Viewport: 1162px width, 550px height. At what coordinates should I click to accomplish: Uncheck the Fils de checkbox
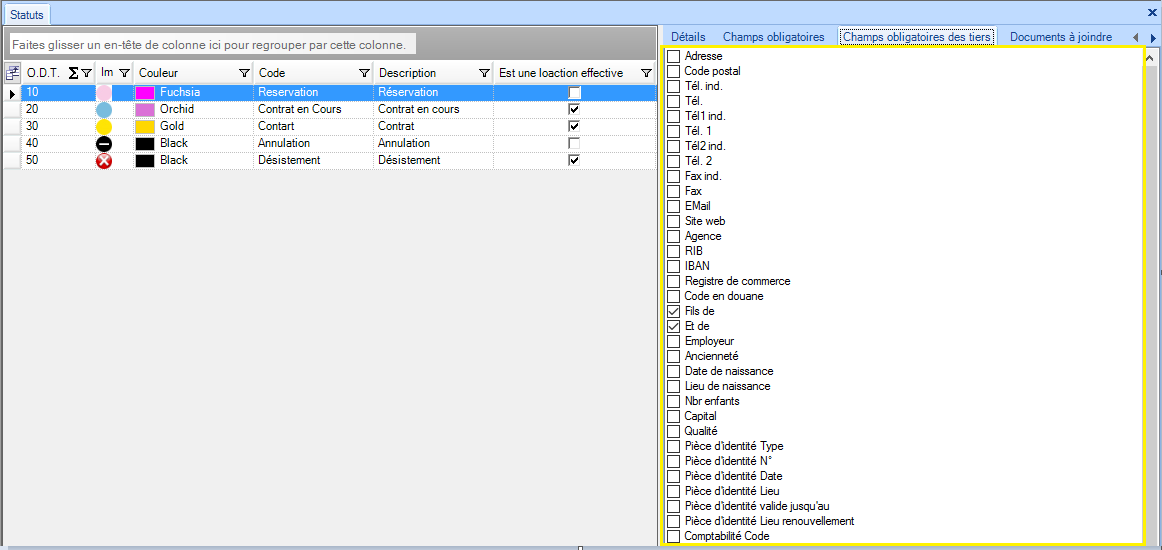[674, 311]
